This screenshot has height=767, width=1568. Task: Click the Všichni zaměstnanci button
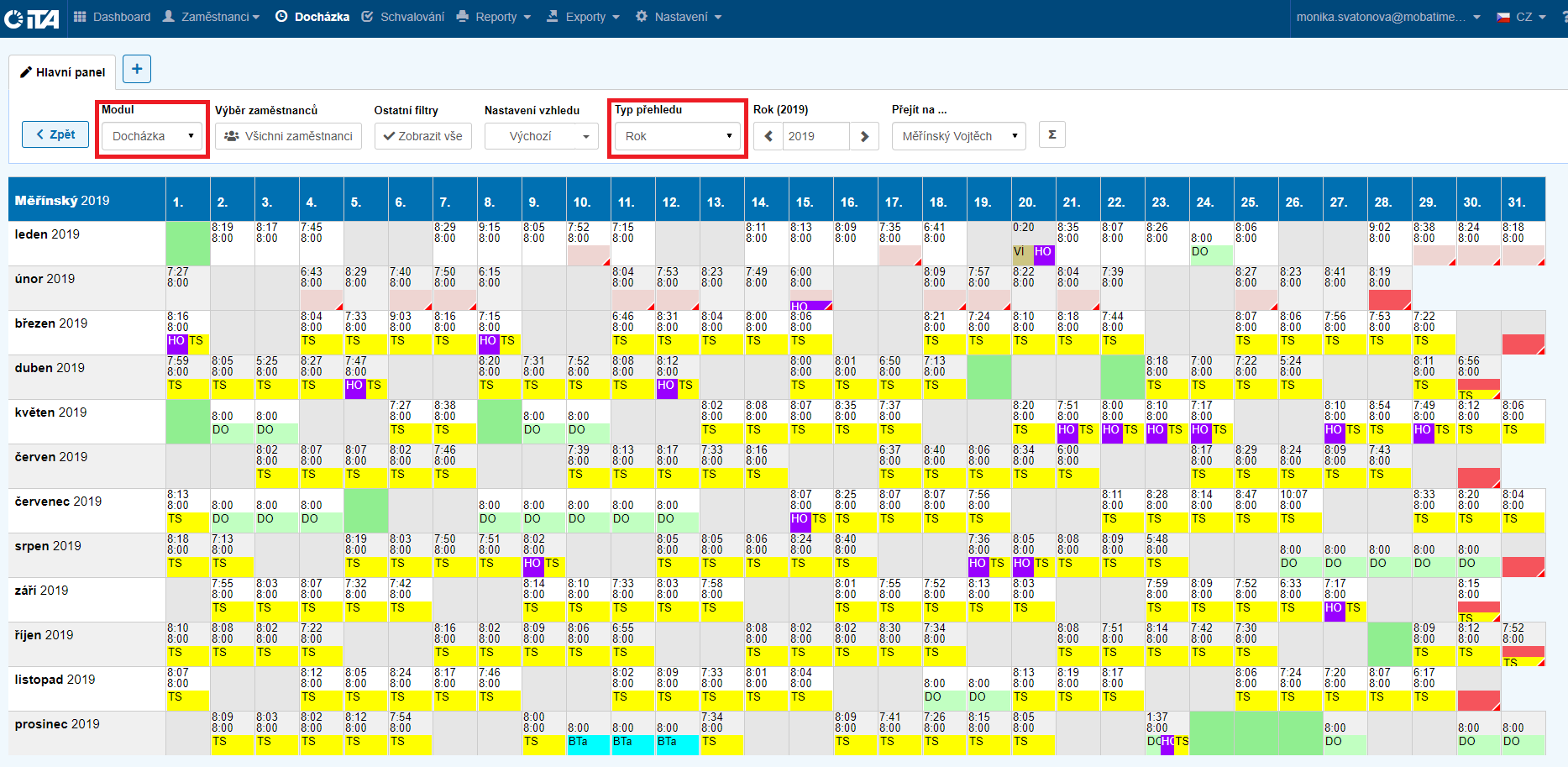(288, 136)
